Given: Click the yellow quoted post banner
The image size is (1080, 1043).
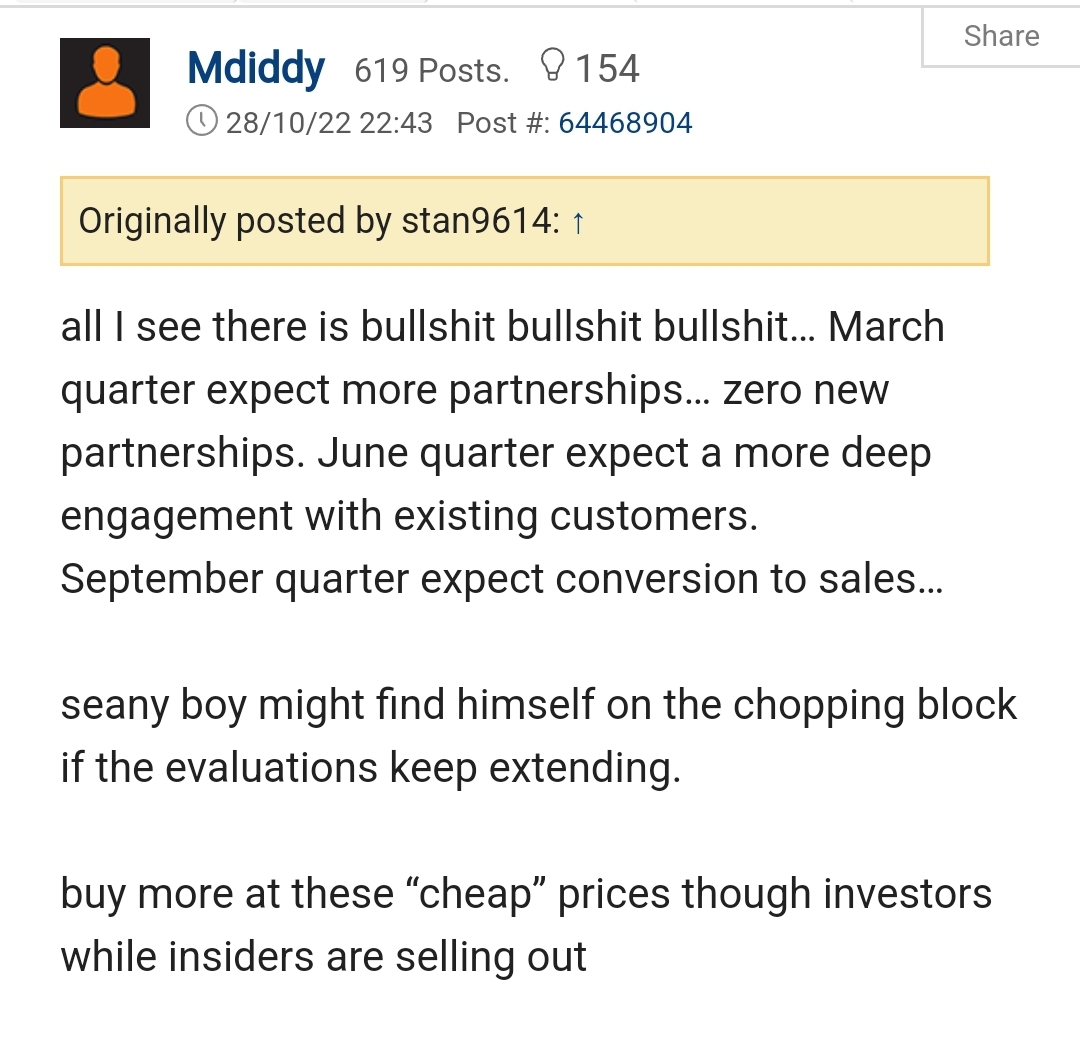Looking at the screenshot, I should pyautogui.click(x=525, y=221).
